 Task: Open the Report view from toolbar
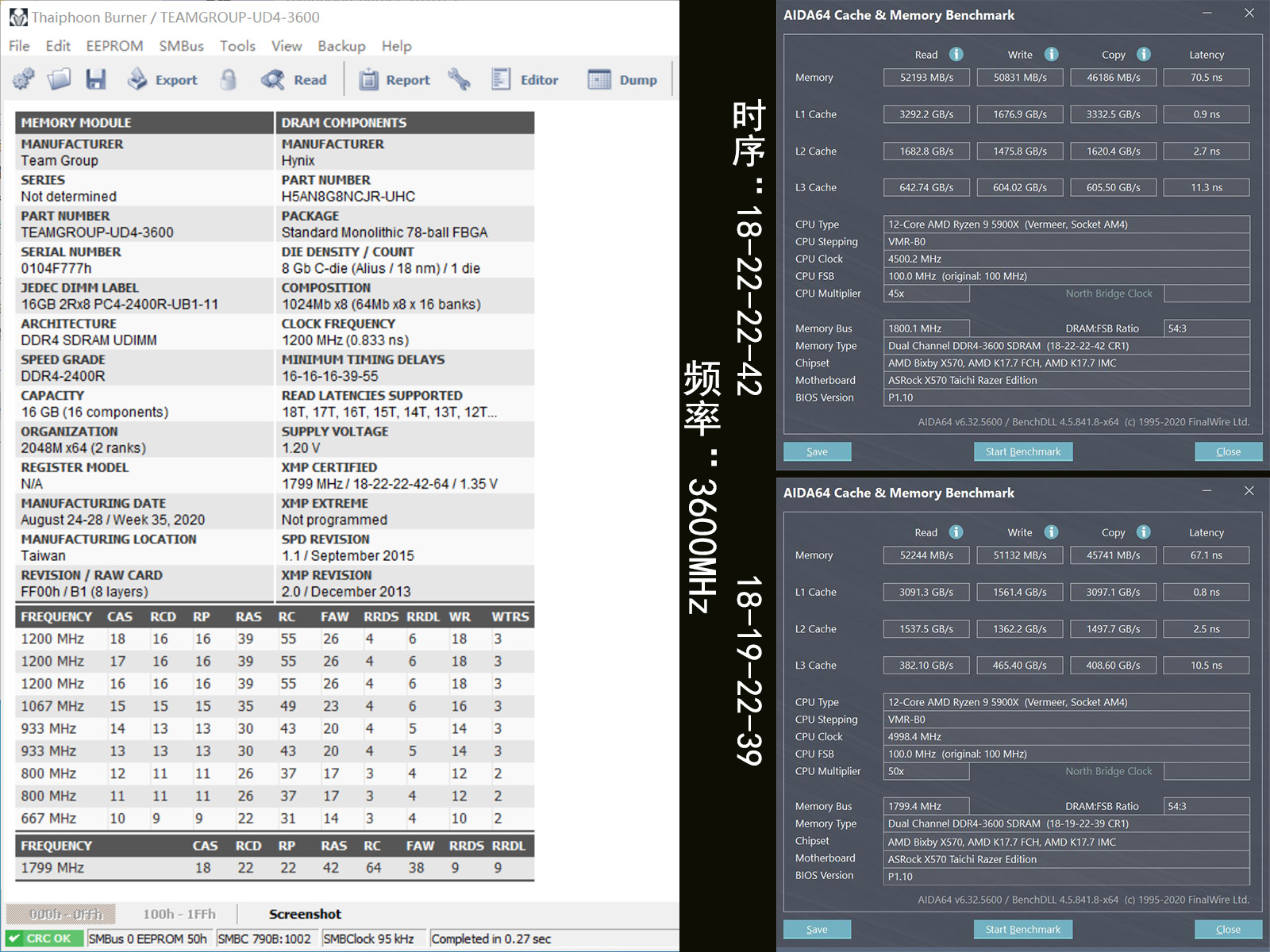[394, 79]
